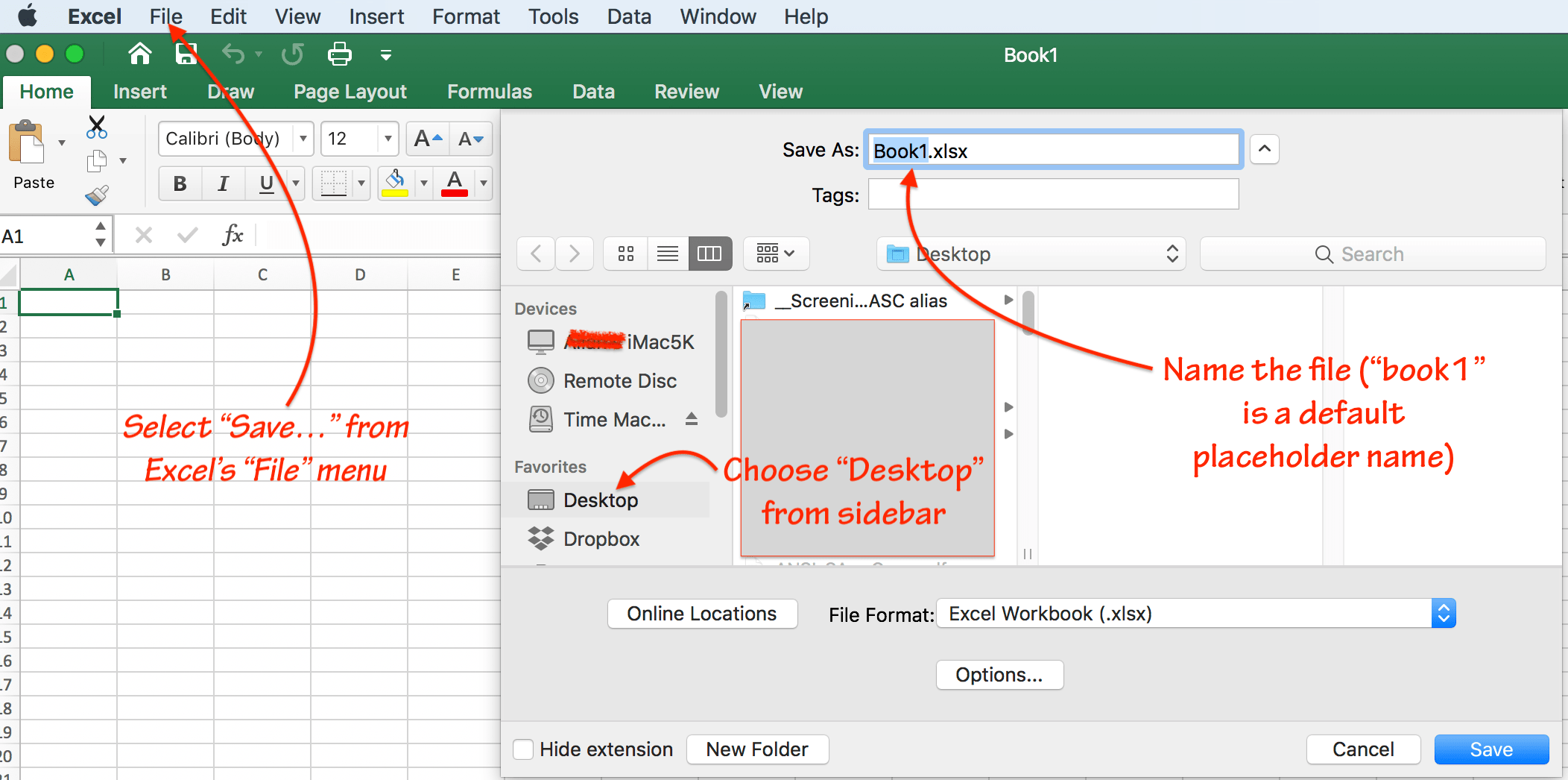Open the item grouping dropdown
Image resolution: width=1568 pixels, height=780 pixels.
pos(776,254)
